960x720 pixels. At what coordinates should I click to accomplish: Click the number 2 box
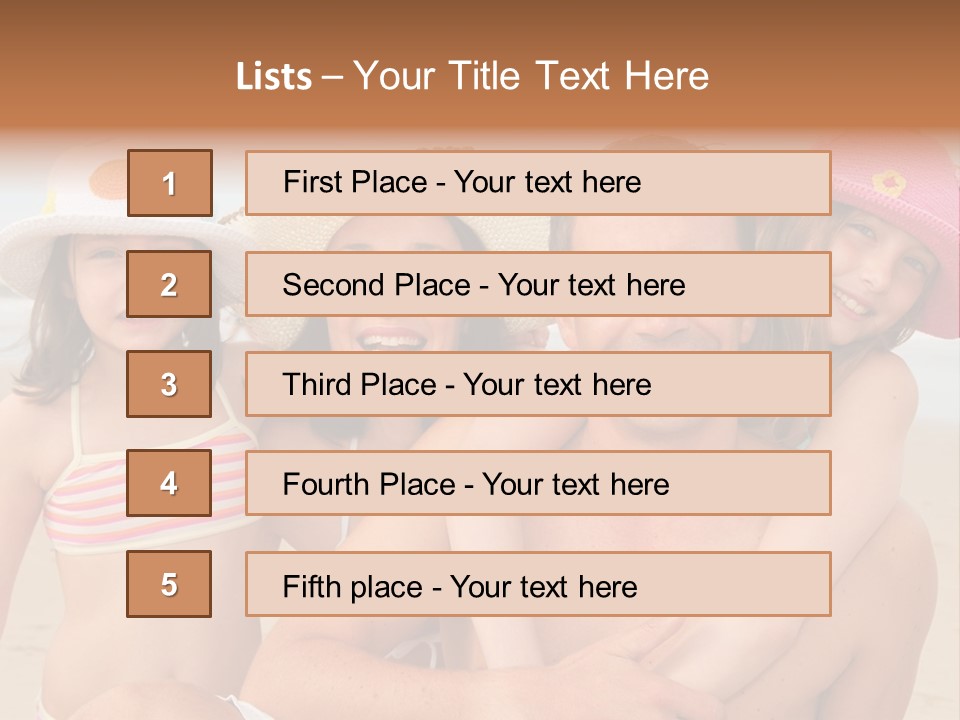click(169, 284)
